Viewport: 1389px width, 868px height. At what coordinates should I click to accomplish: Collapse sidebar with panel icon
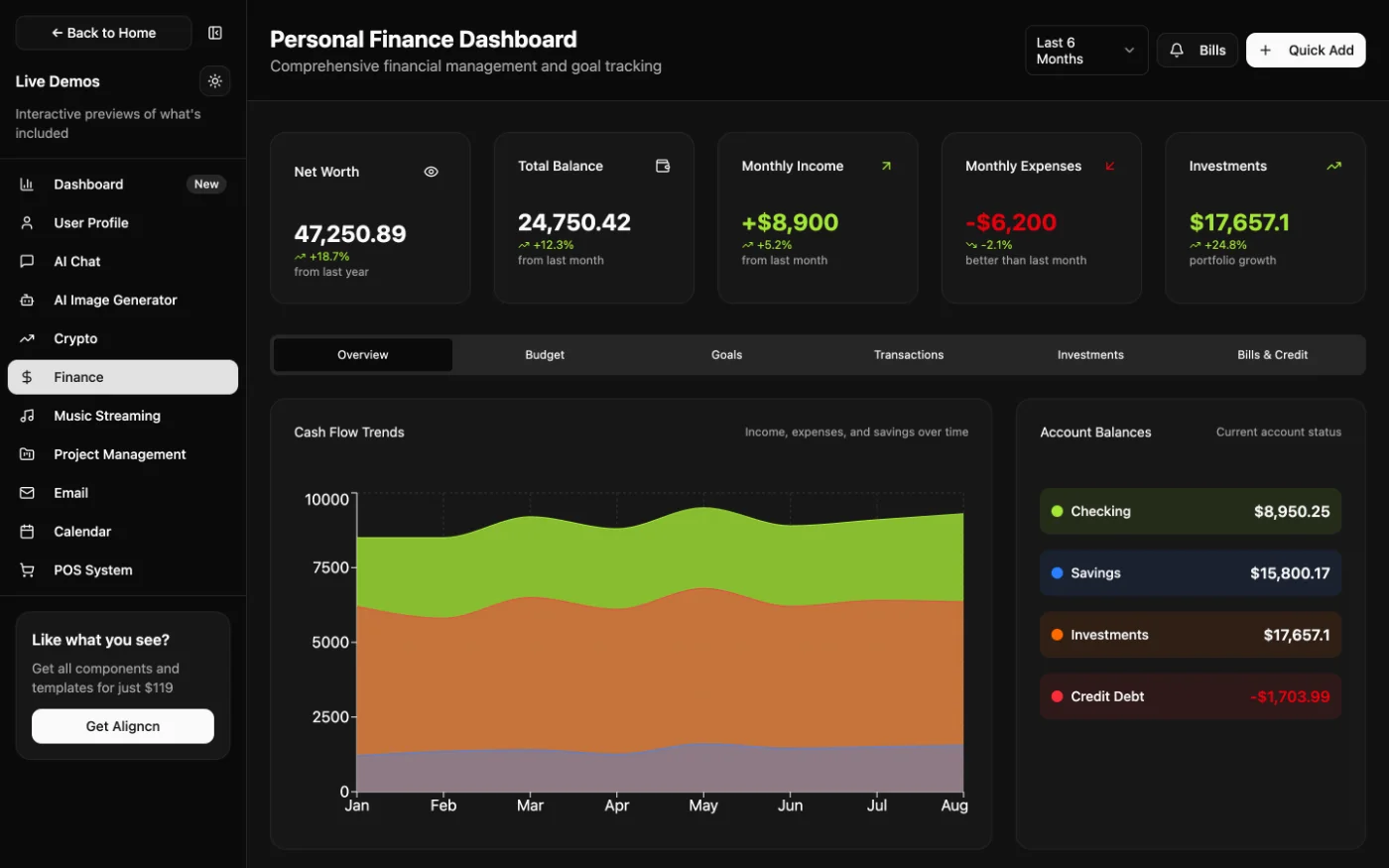(215, 33)
